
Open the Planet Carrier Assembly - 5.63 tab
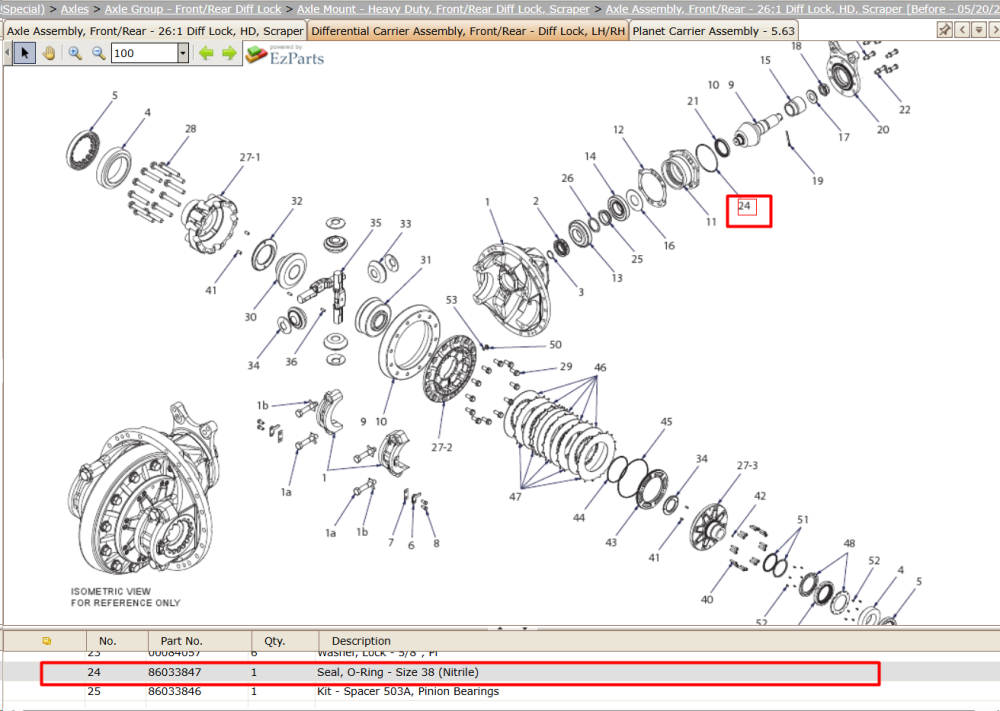tap(714, 31)
